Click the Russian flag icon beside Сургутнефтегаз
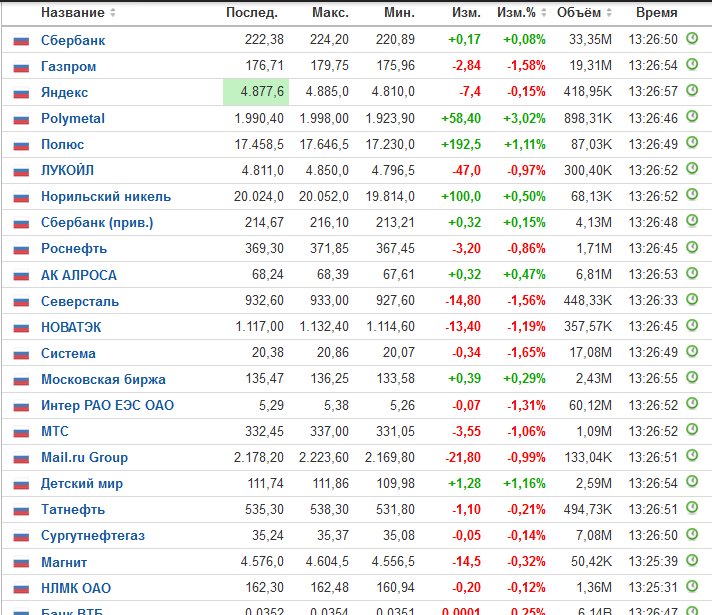 pos(21,537)
